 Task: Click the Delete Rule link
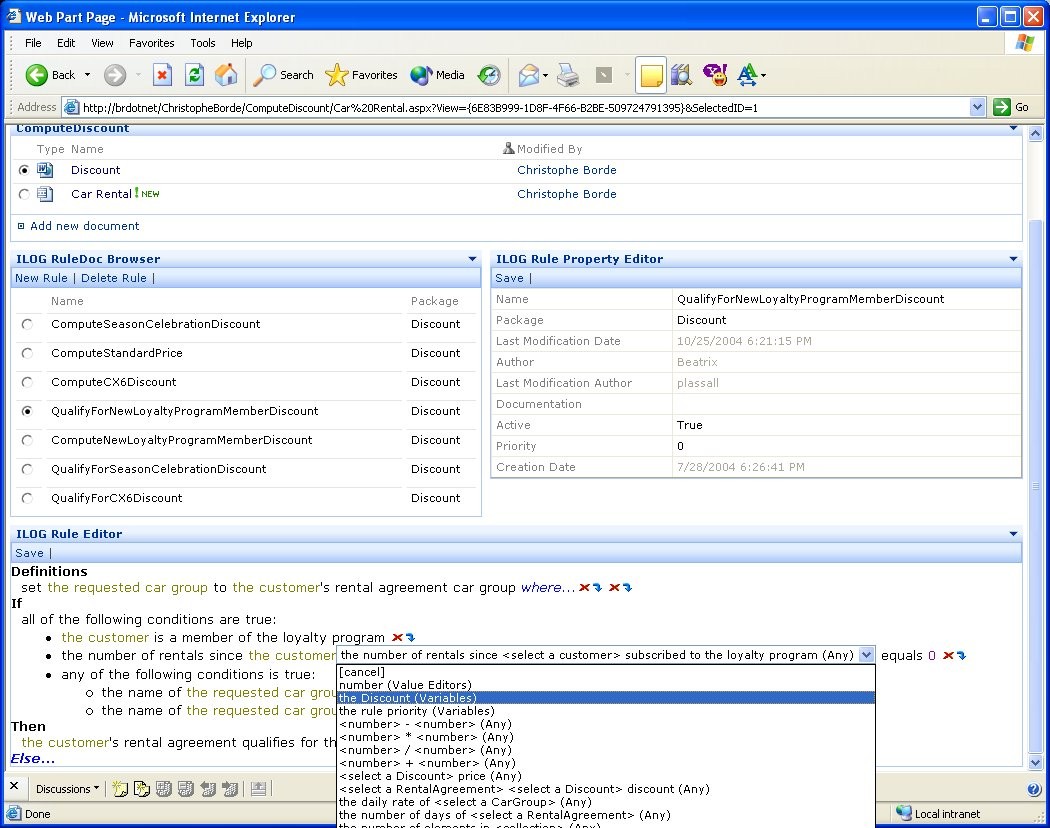113,278
